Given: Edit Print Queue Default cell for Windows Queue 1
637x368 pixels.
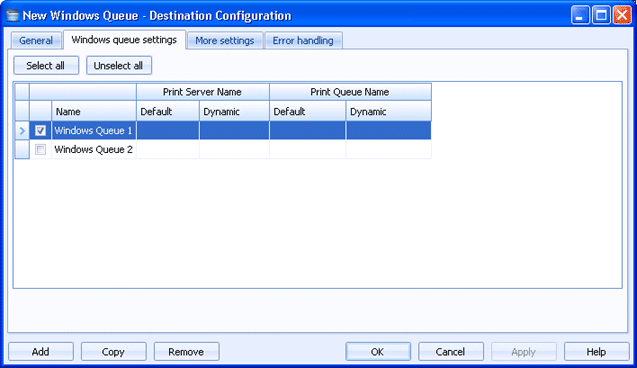Looking at the screenshot, I should 308,130.
